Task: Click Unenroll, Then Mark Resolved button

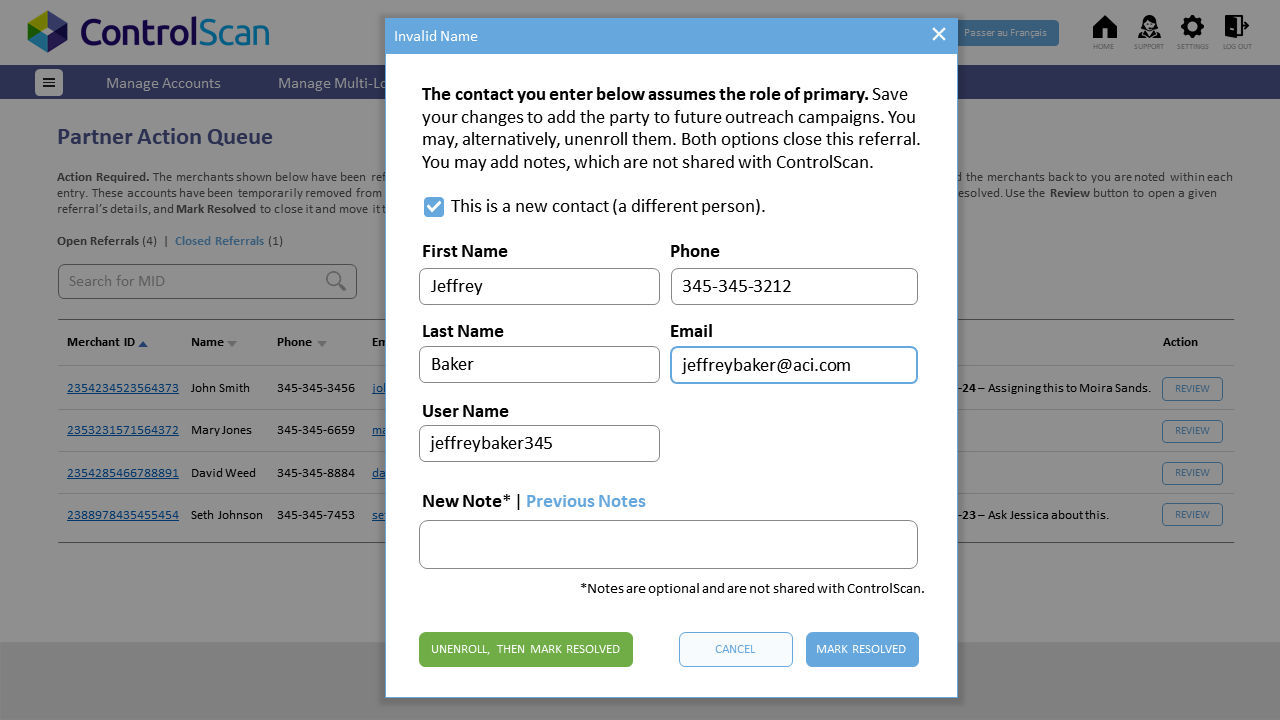Action: [526, 649]
